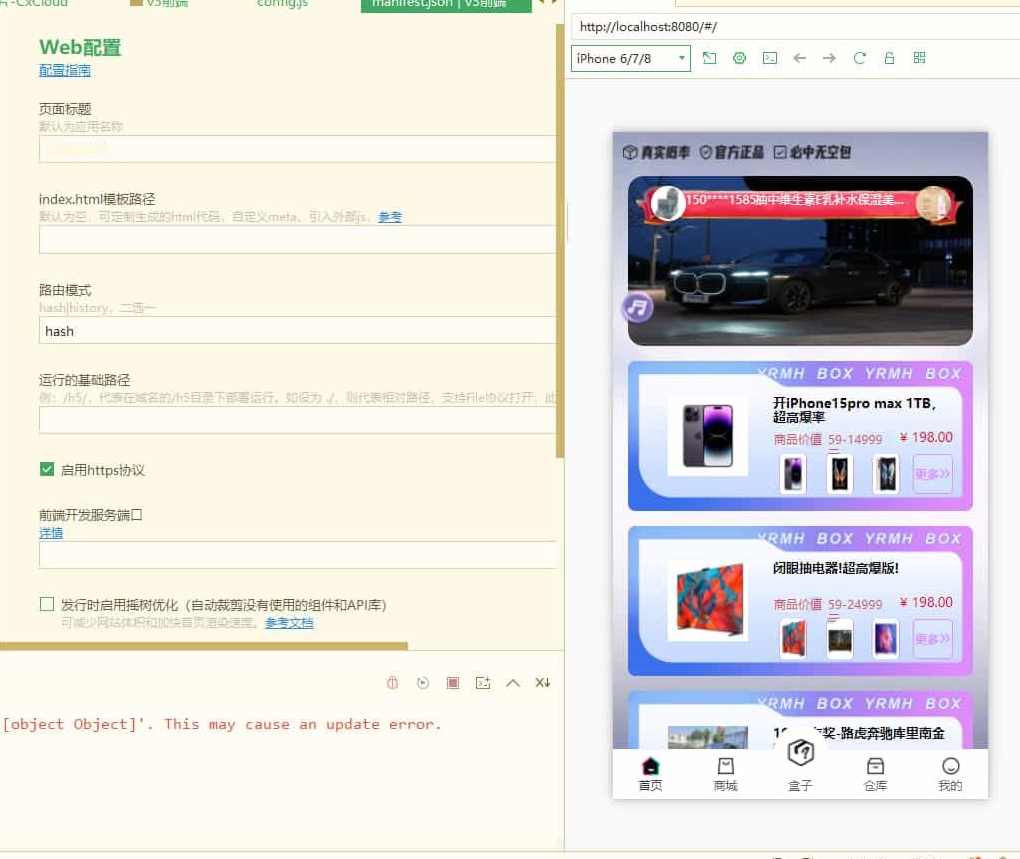Click the back navigation arrow in preview toolbar

[x=799, y=58]
